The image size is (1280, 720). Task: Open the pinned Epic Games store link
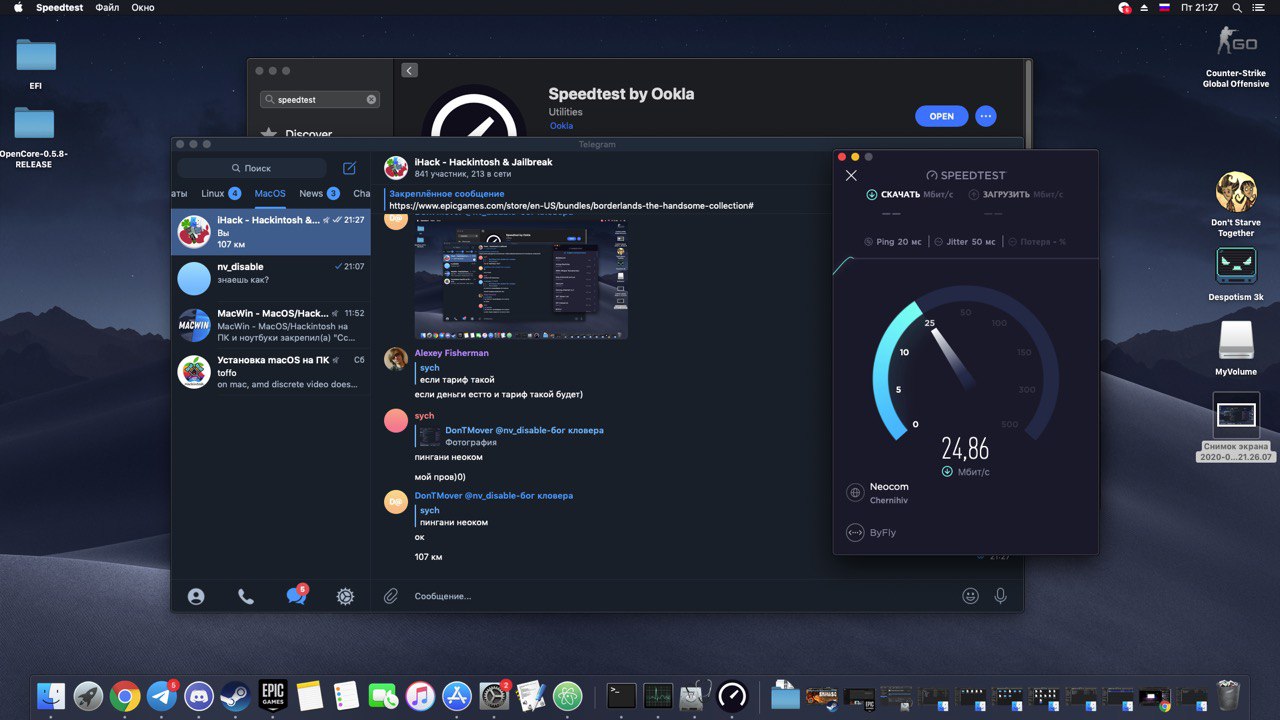pyautogui.click(x=571, y=205)
